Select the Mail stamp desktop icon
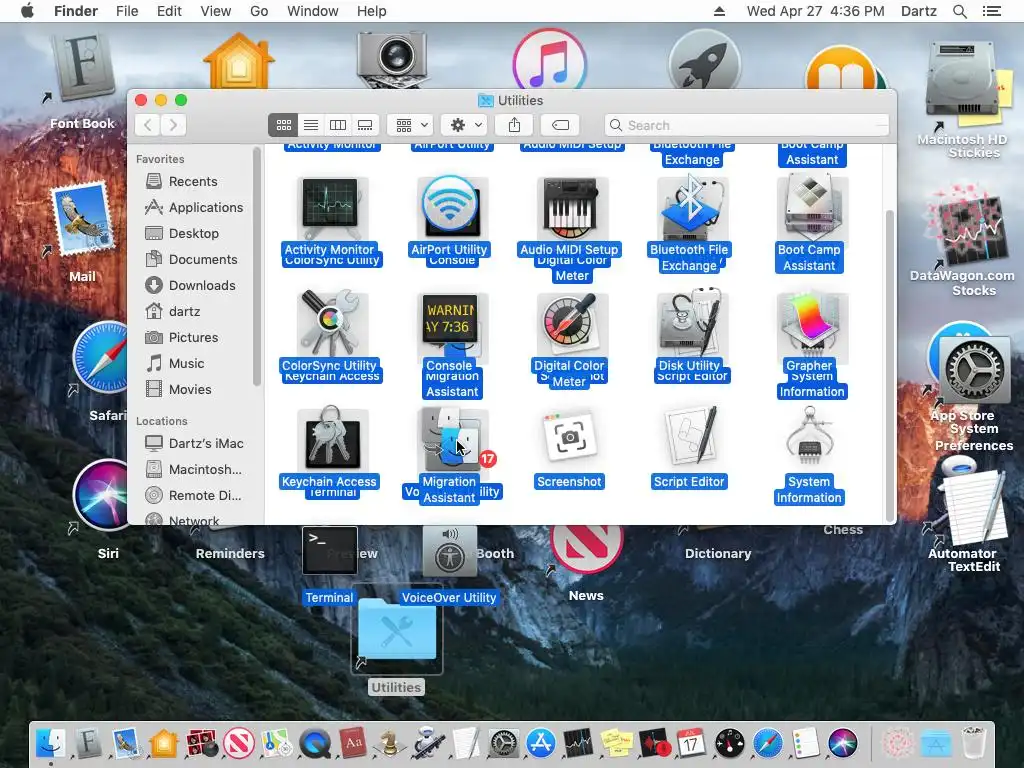The height and width of the screenshot is (768, 1024). coord(82,219)
